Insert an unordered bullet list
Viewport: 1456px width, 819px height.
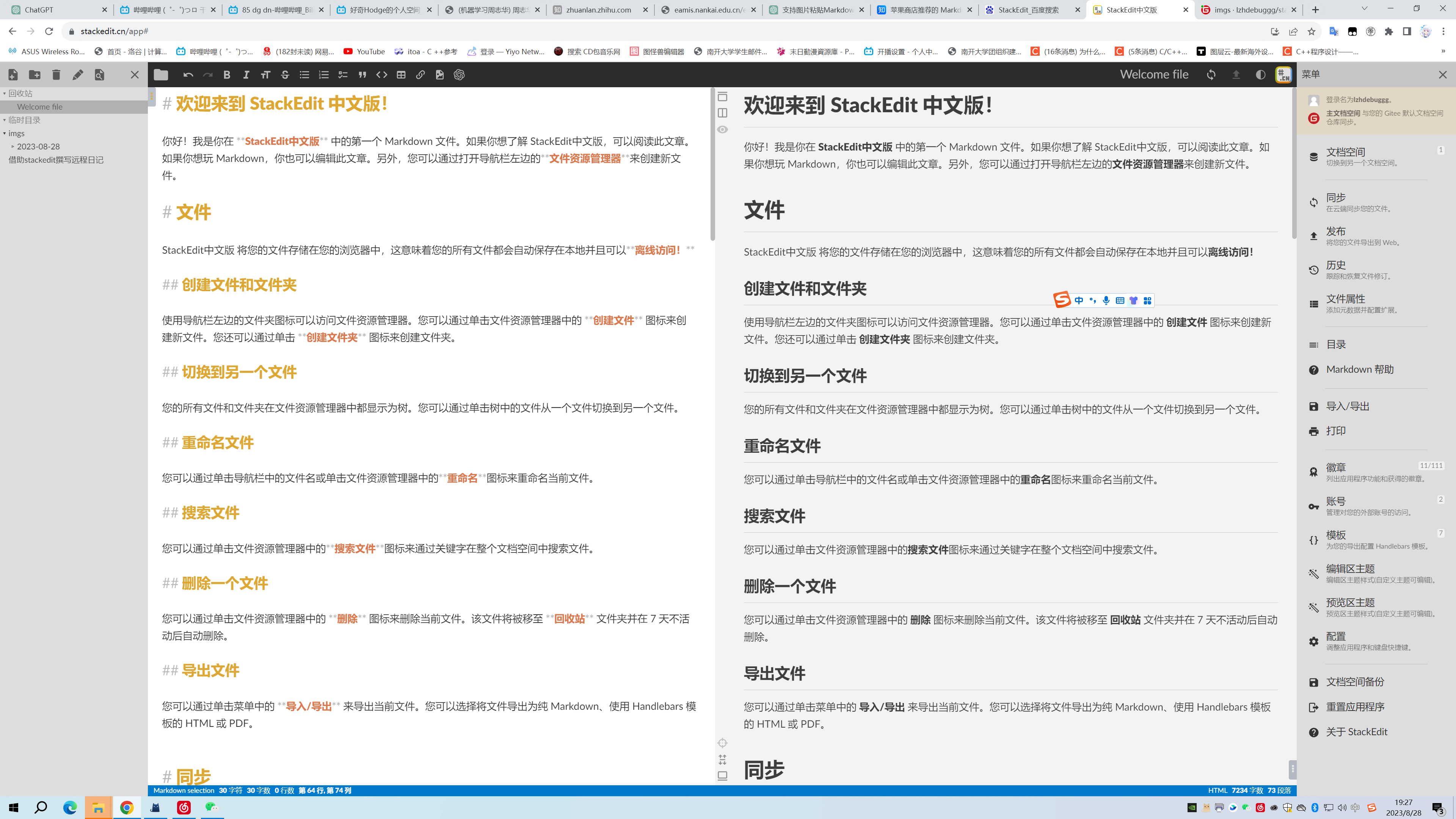304,75
